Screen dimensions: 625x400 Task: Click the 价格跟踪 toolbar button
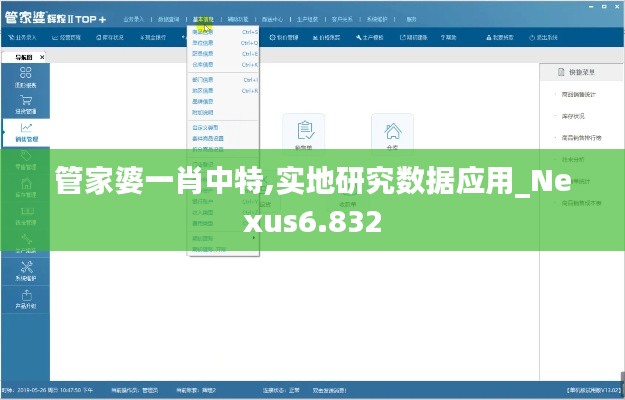tap(326, 37)
